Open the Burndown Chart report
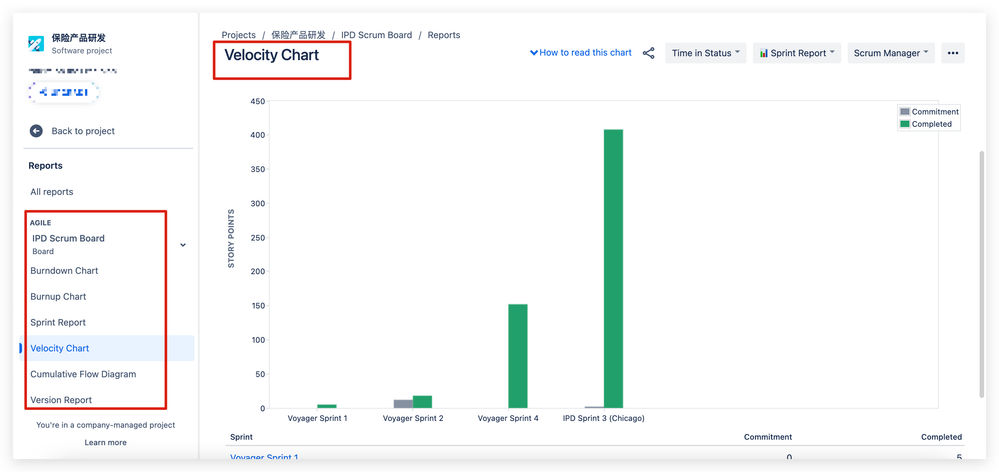 pos(64,271)
